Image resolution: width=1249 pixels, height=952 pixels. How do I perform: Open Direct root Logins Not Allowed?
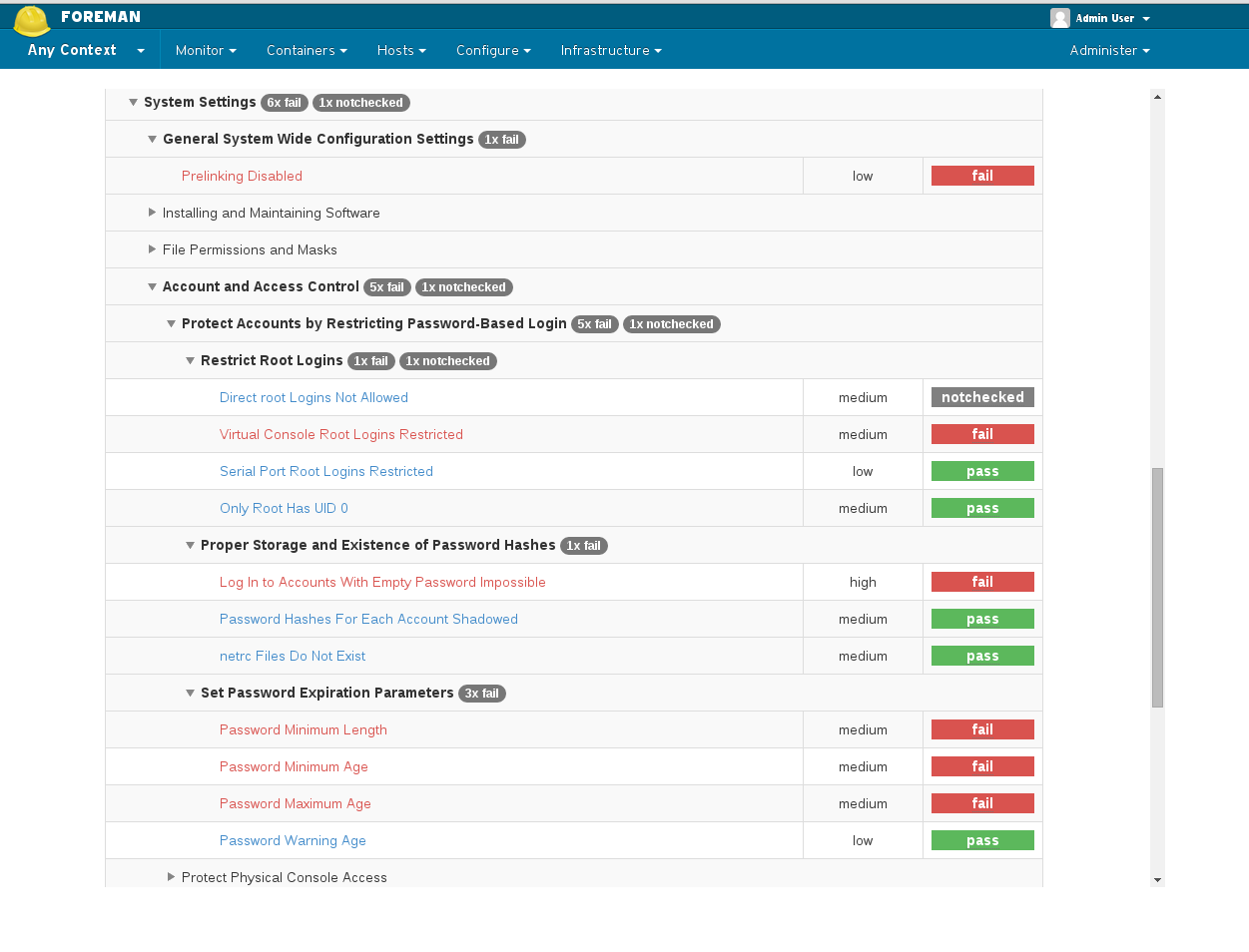point(313,397)
